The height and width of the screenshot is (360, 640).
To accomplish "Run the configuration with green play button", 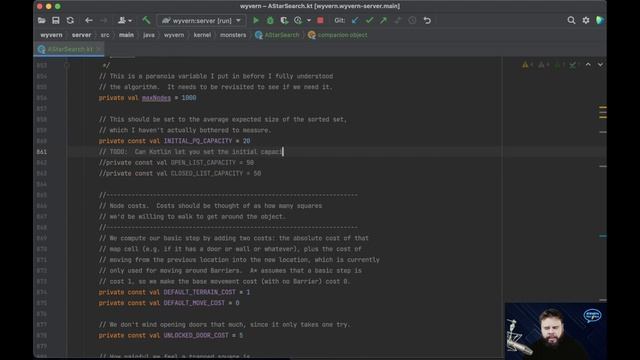I will tap(256, 20).
